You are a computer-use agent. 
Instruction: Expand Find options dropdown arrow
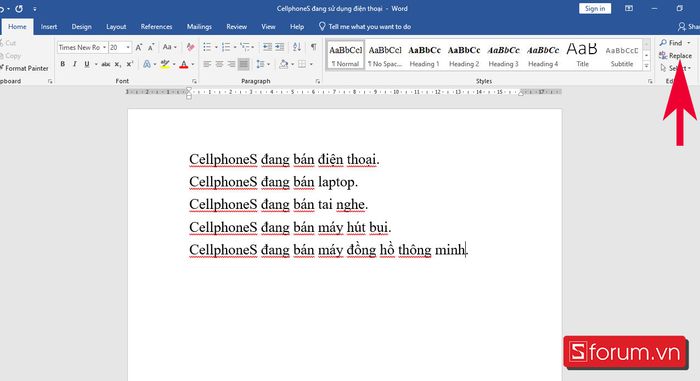tap(689, 43)
